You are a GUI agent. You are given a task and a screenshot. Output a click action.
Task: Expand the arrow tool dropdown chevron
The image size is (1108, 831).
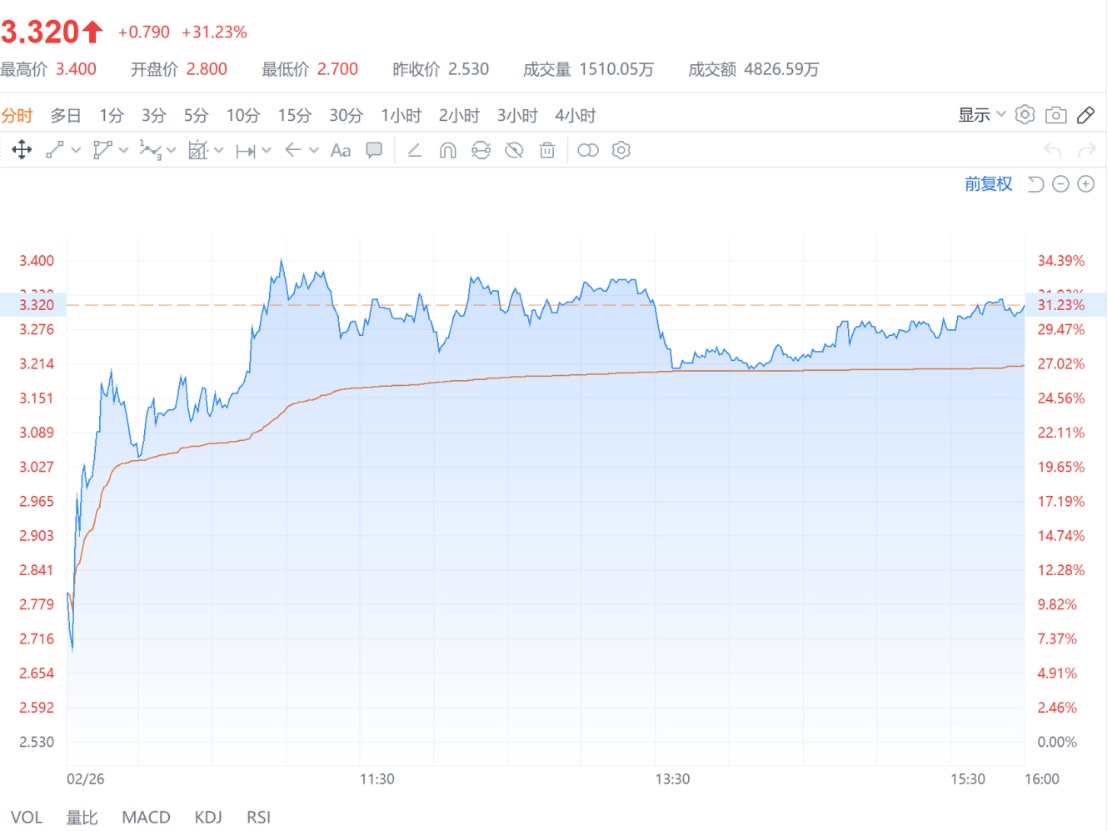tap(314, 151)
